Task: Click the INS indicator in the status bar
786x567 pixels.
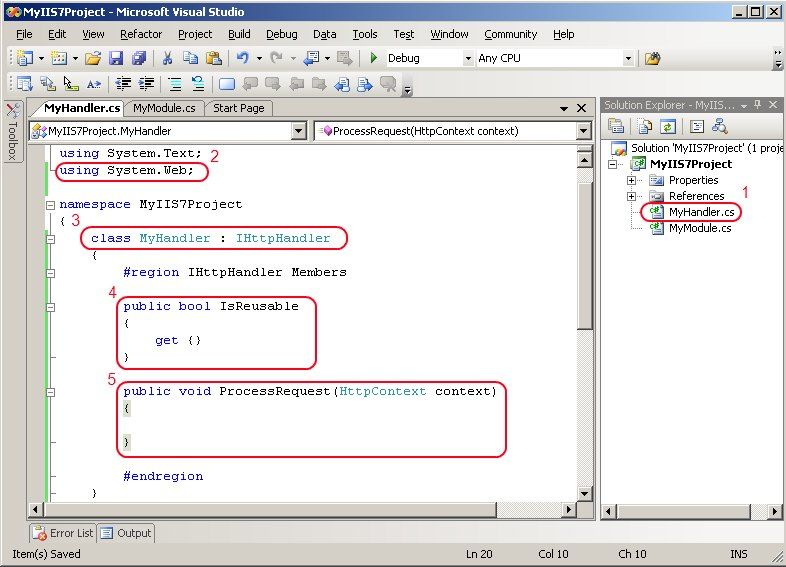Action: click(738, 554)
